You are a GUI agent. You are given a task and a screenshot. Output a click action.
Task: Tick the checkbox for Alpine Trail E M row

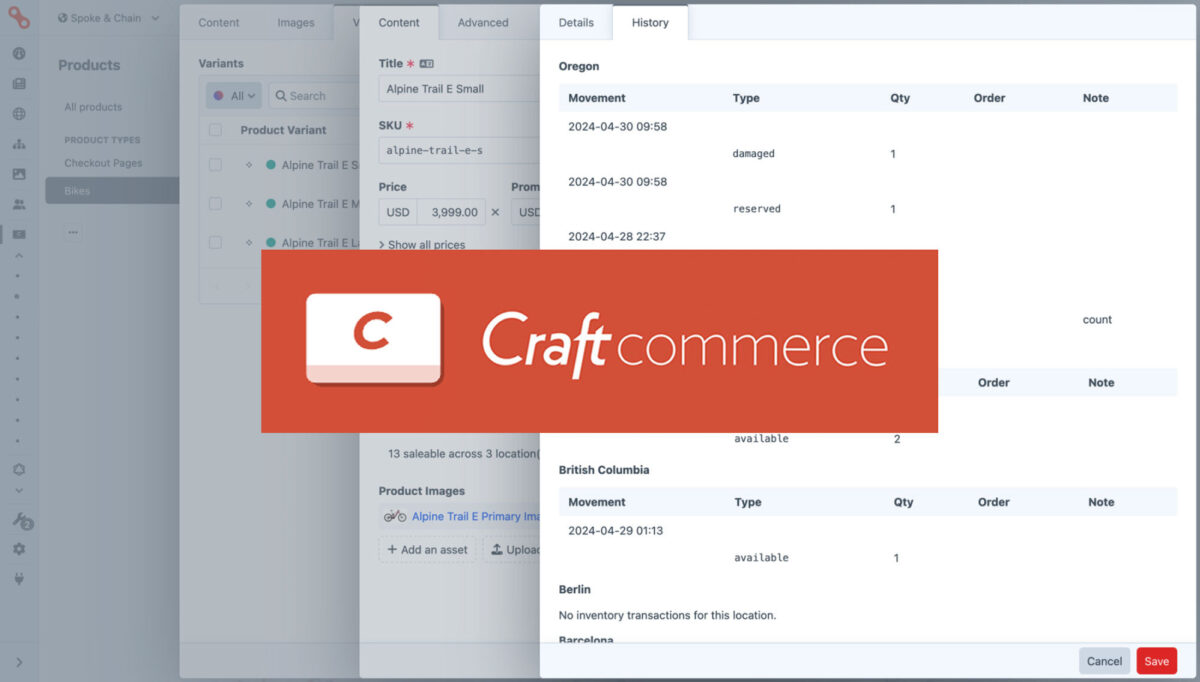(215, 204)
